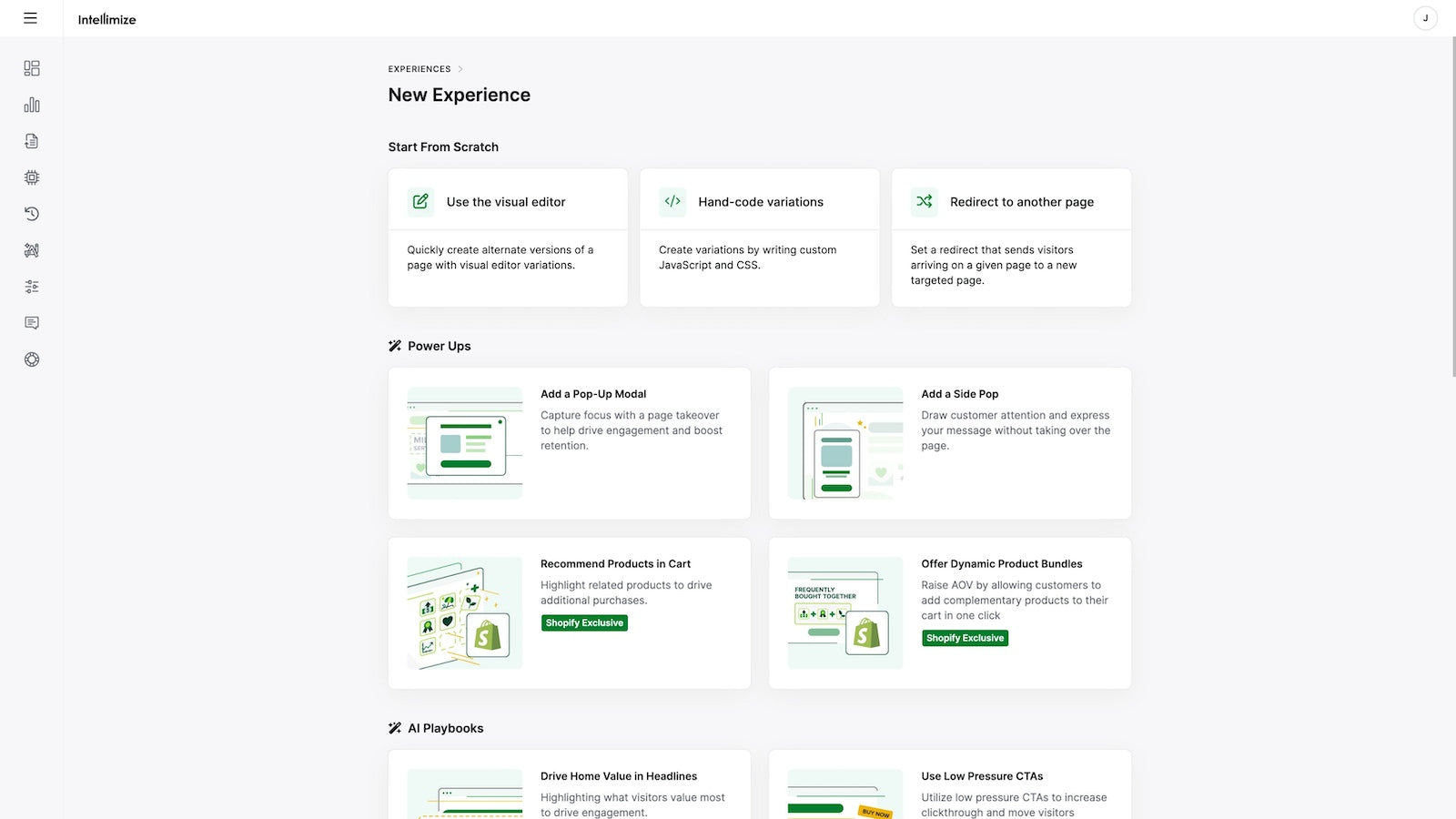The width and height of the screenshot is (1456, 819).
Task: Select the Use the visual editor card
Action: (507, 238)
